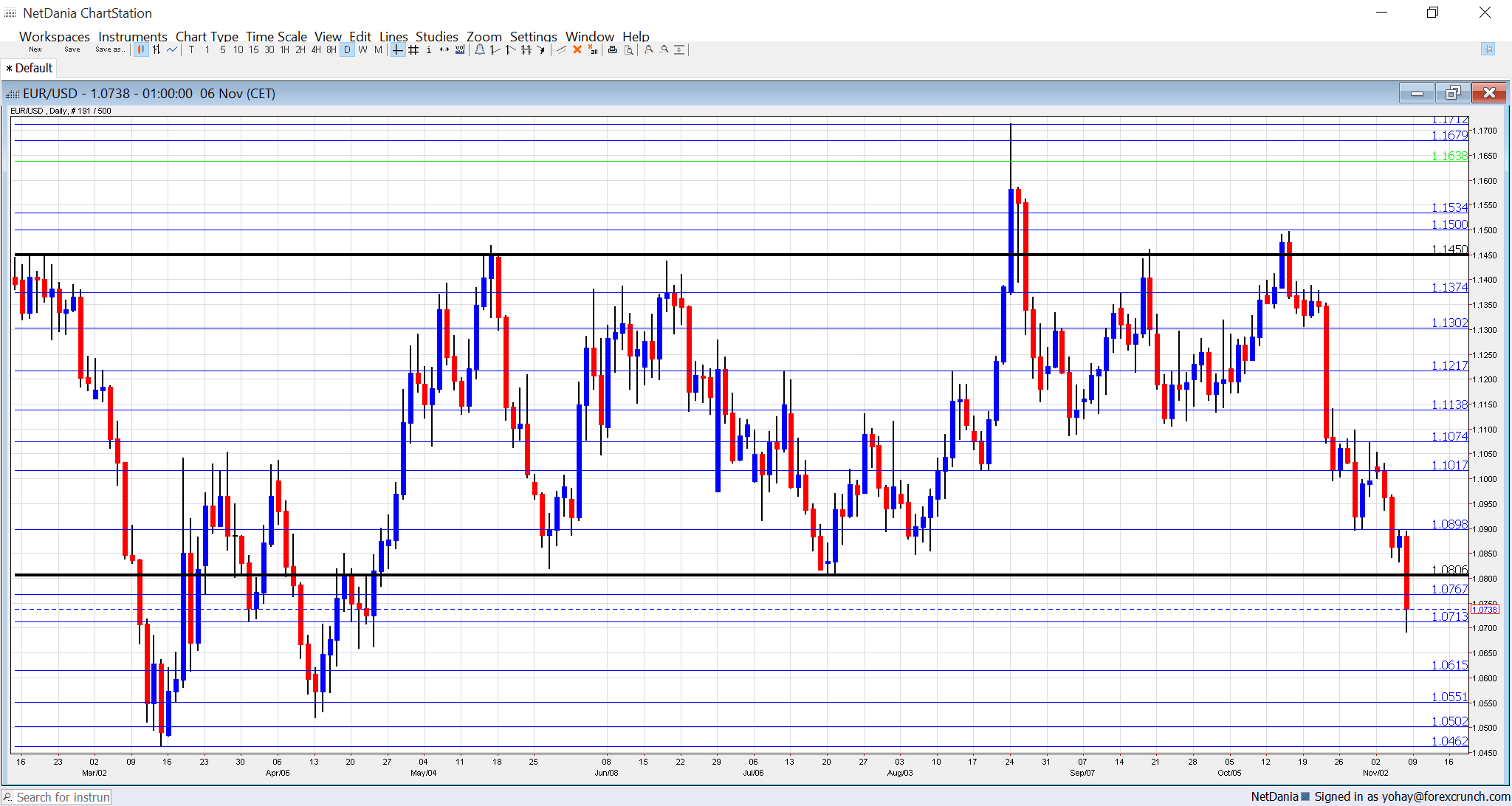Select the horizontal lines drawing tool
1512x806 pixels.
[526, 49]
